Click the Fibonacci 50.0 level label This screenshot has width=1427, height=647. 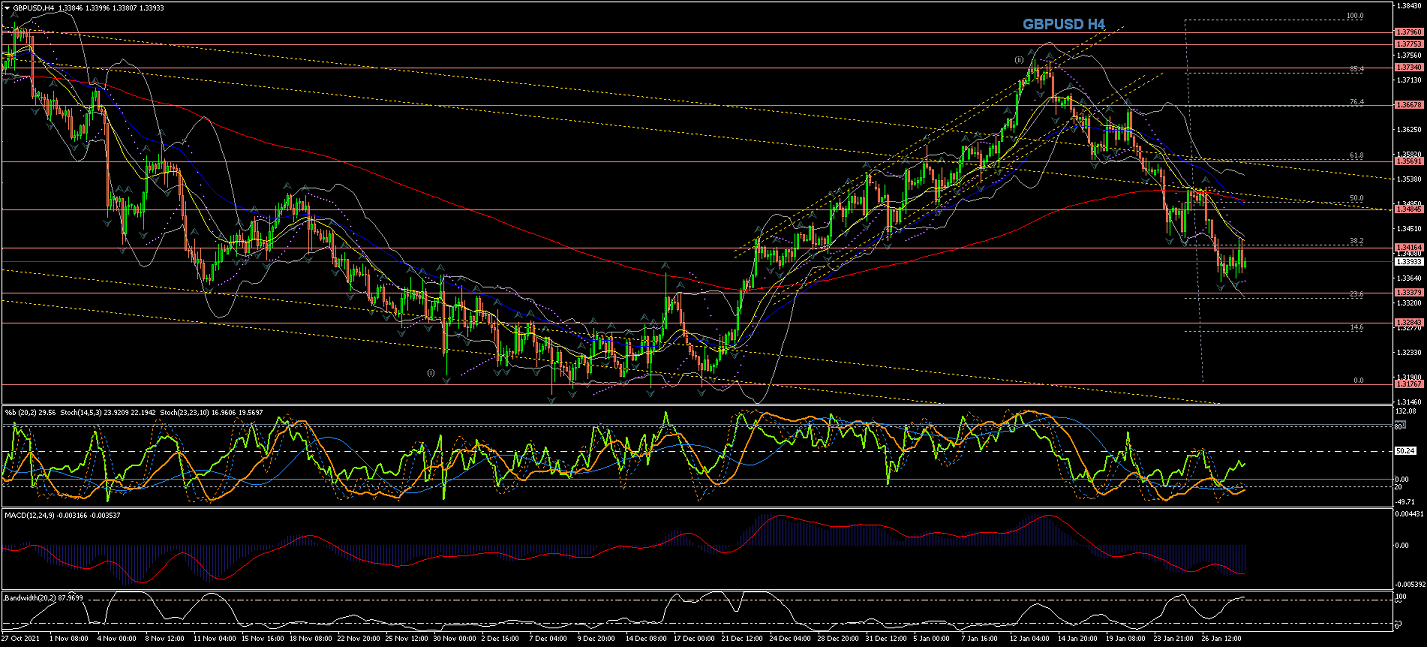point(1357,198)
